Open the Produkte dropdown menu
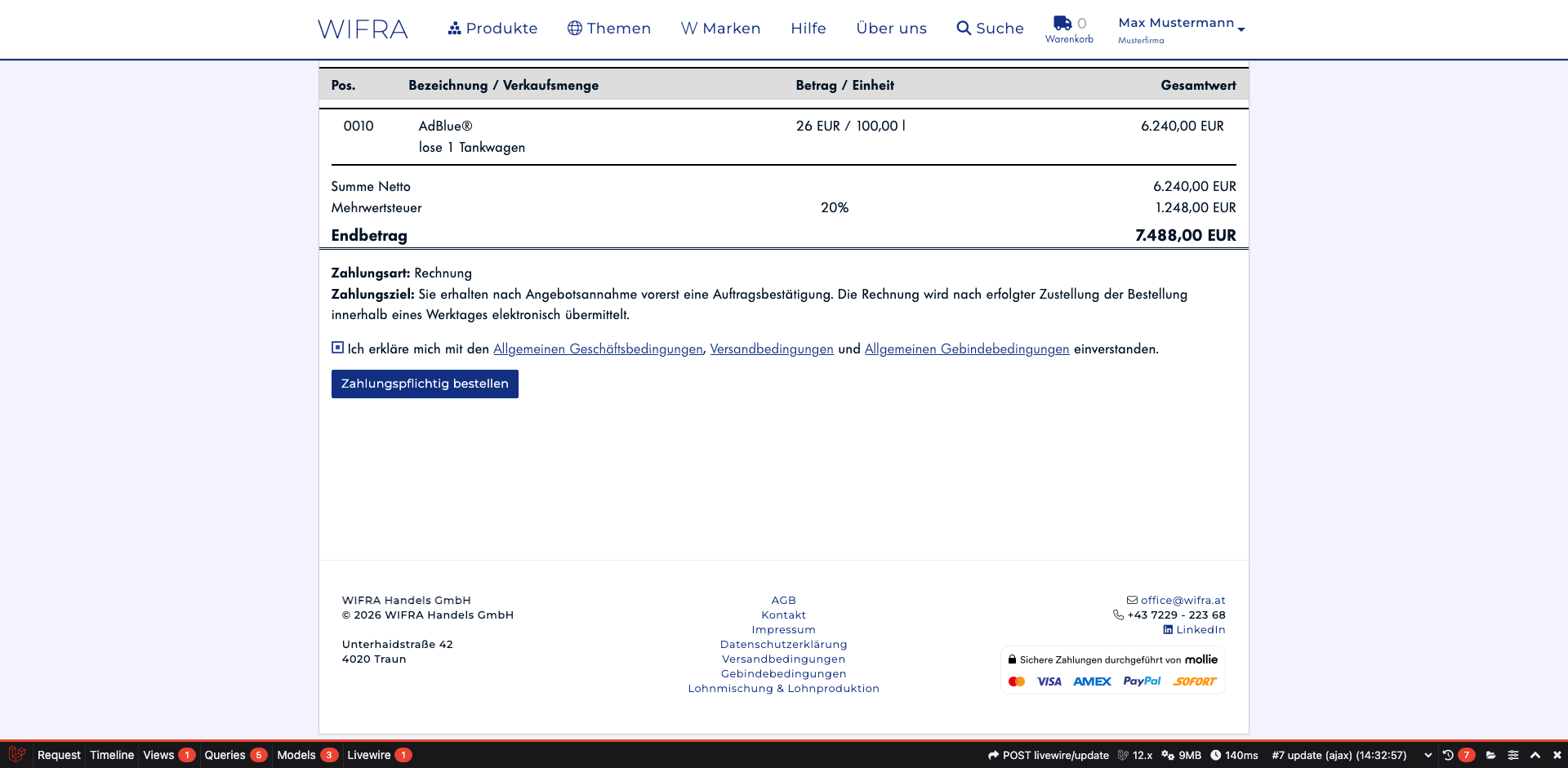Image resolution: width=1568 pixels, height=768 pixels. click(492, 28)
